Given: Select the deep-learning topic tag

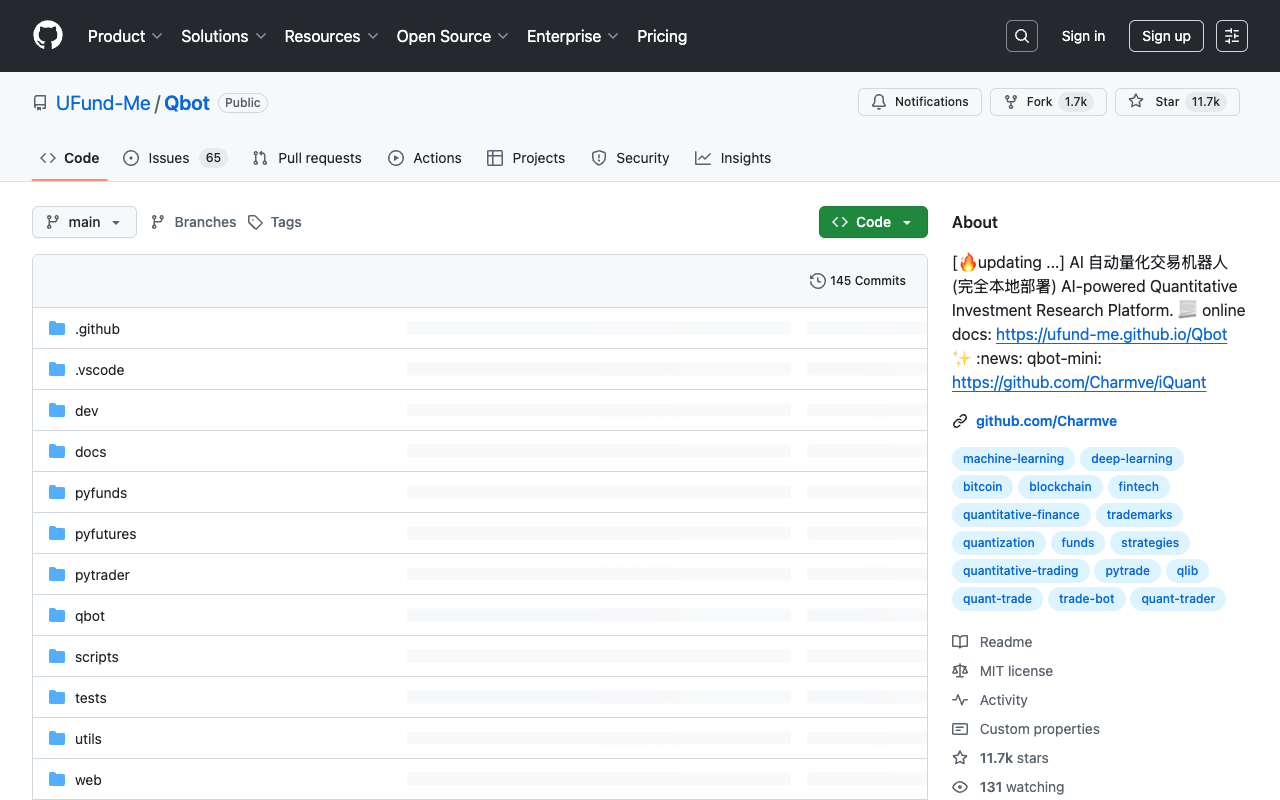Looking at the screenshot, I should tap(1131, 459).
